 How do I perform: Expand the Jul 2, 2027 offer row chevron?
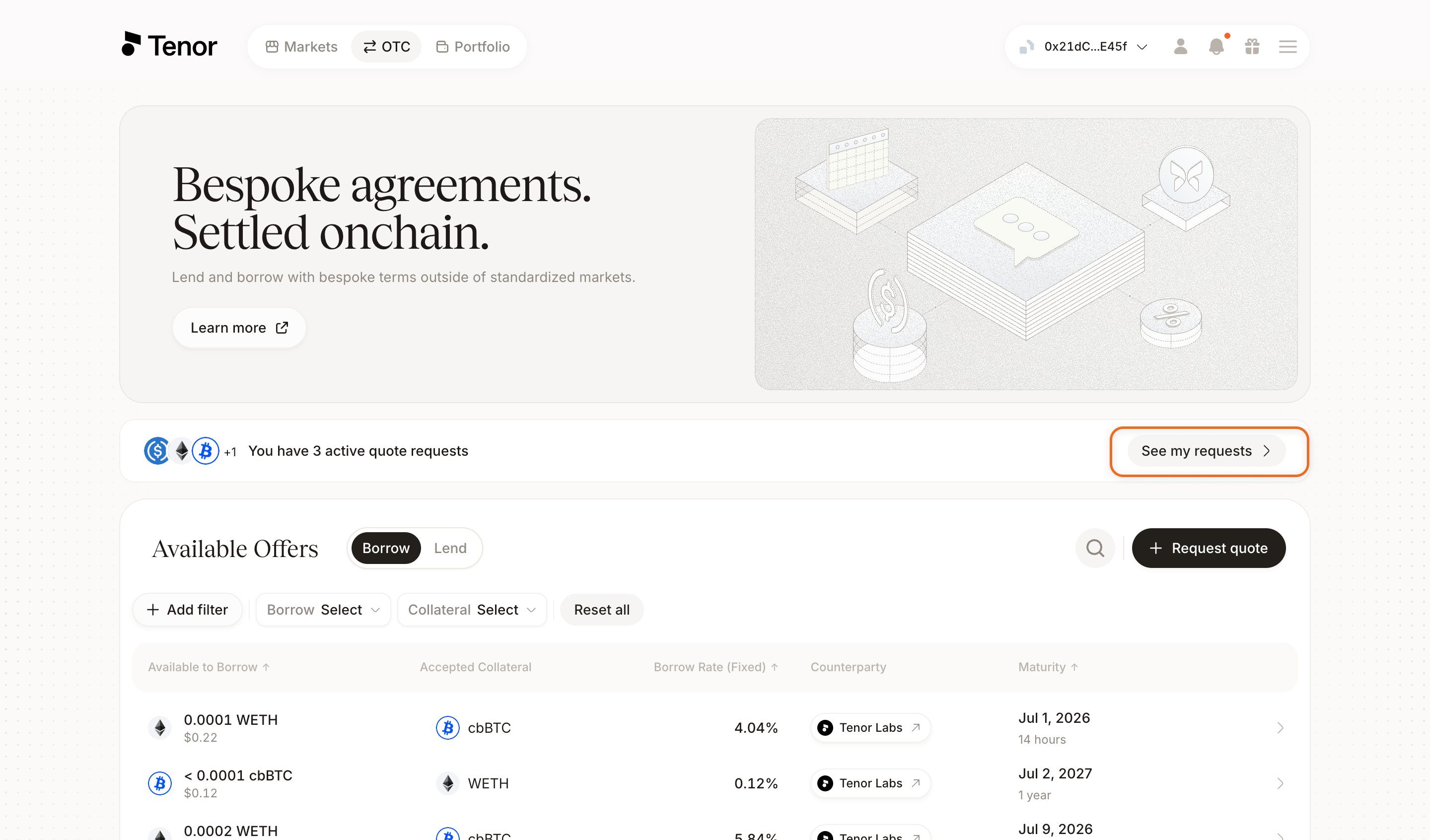(x=1280, y=783)
